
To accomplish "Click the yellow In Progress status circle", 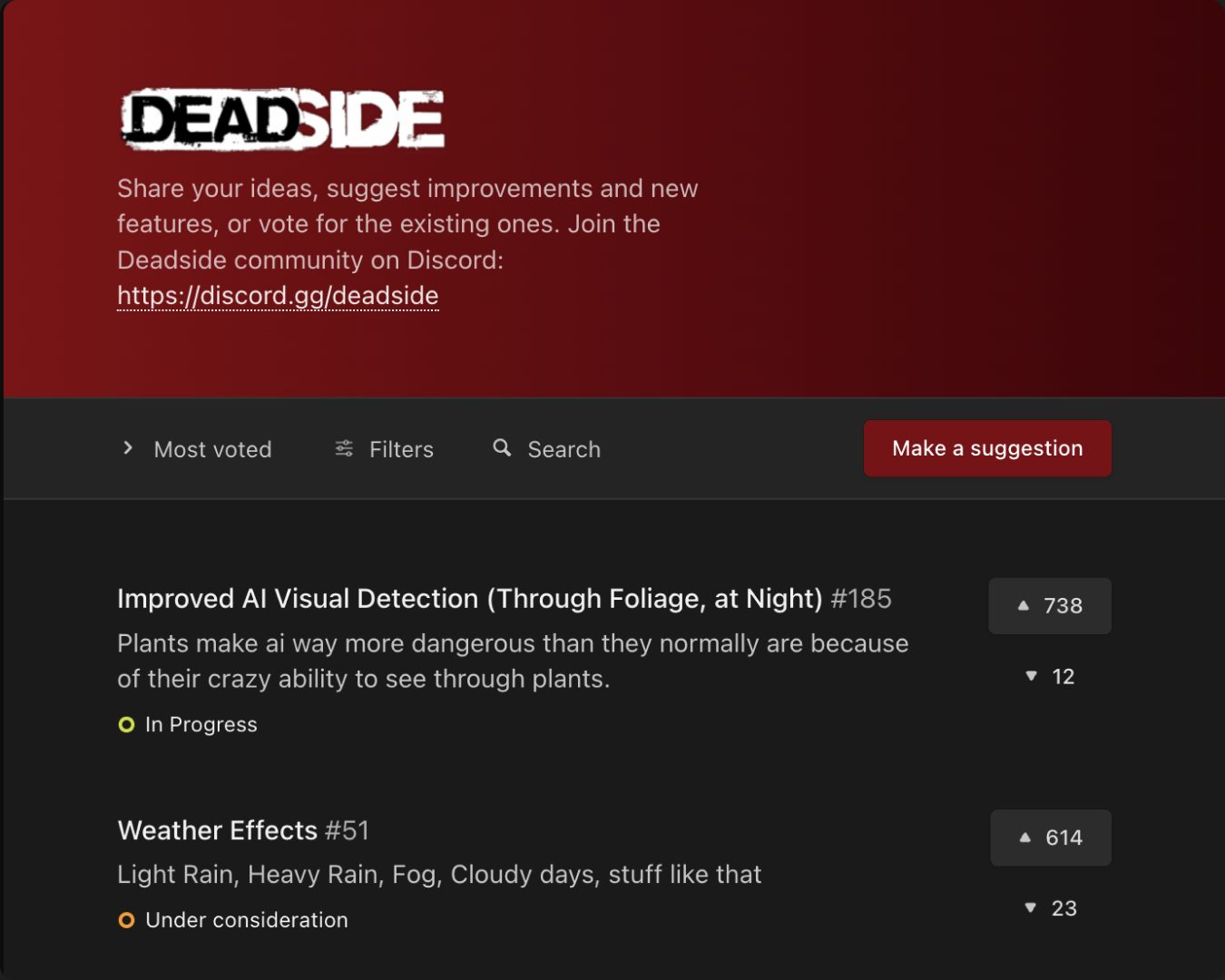I will click(127, 725).
